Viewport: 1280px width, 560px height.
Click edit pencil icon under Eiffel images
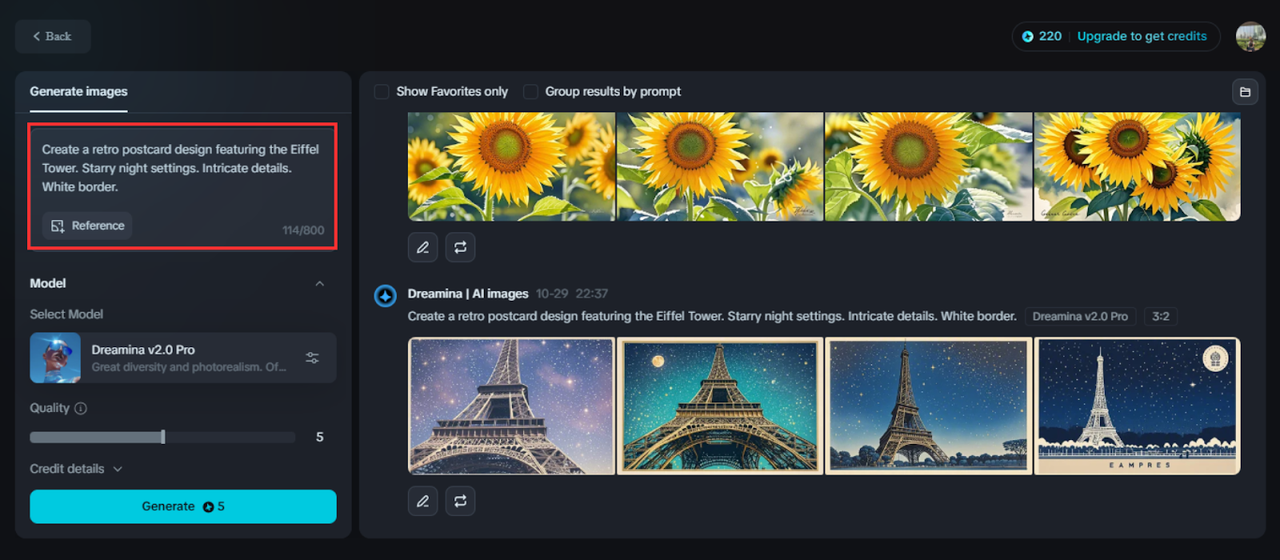423,500
